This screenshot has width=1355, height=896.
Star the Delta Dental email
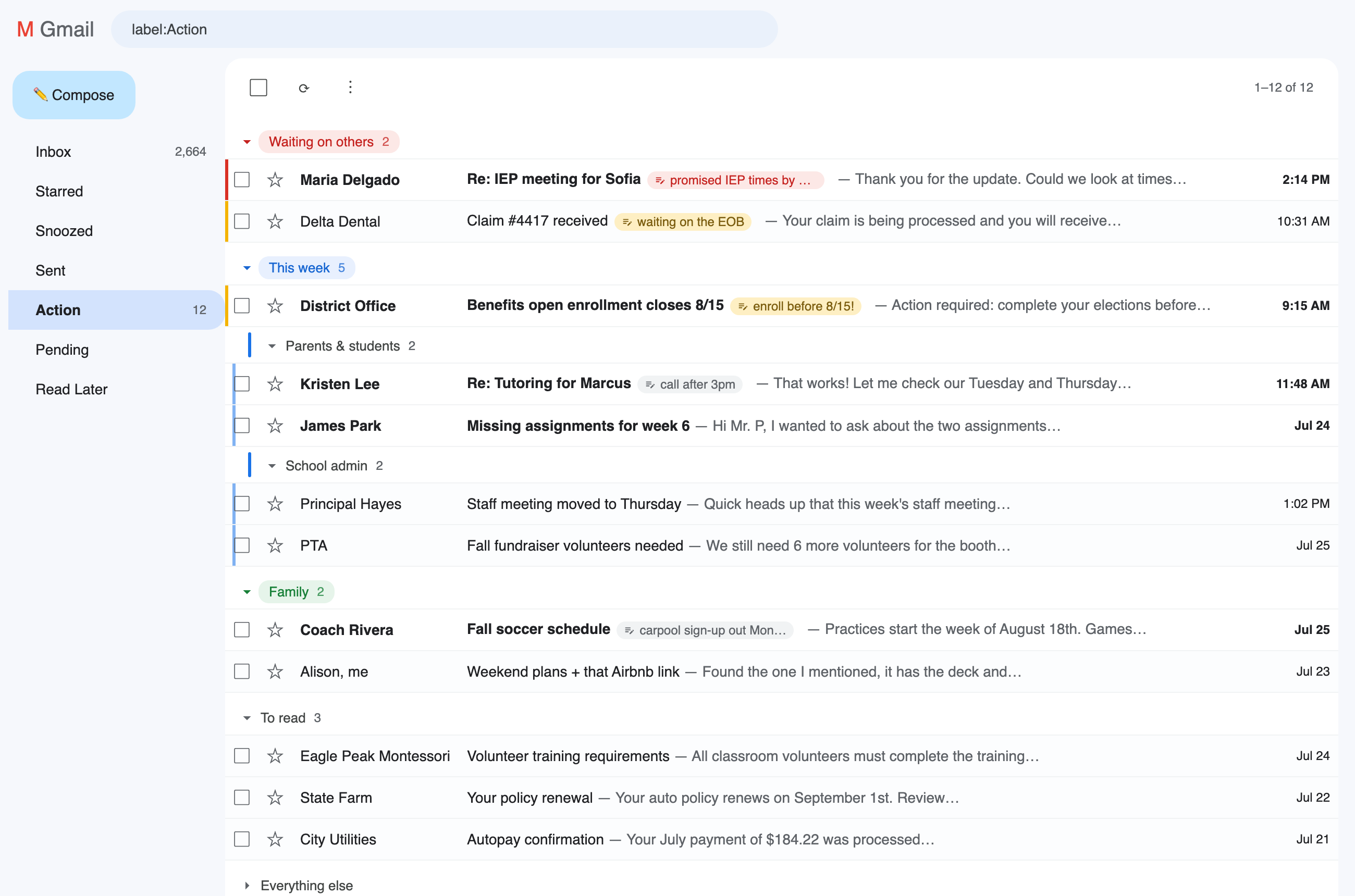275,222
